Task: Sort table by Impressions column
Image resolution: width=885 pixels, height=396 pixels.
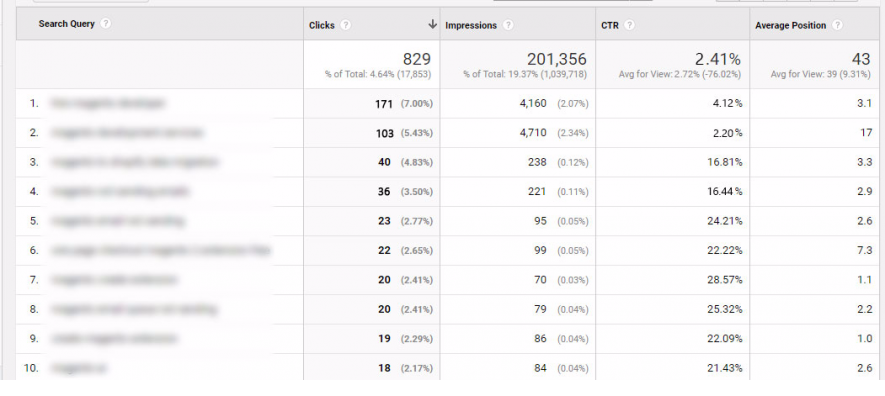Action: click(x=471, y=25)
